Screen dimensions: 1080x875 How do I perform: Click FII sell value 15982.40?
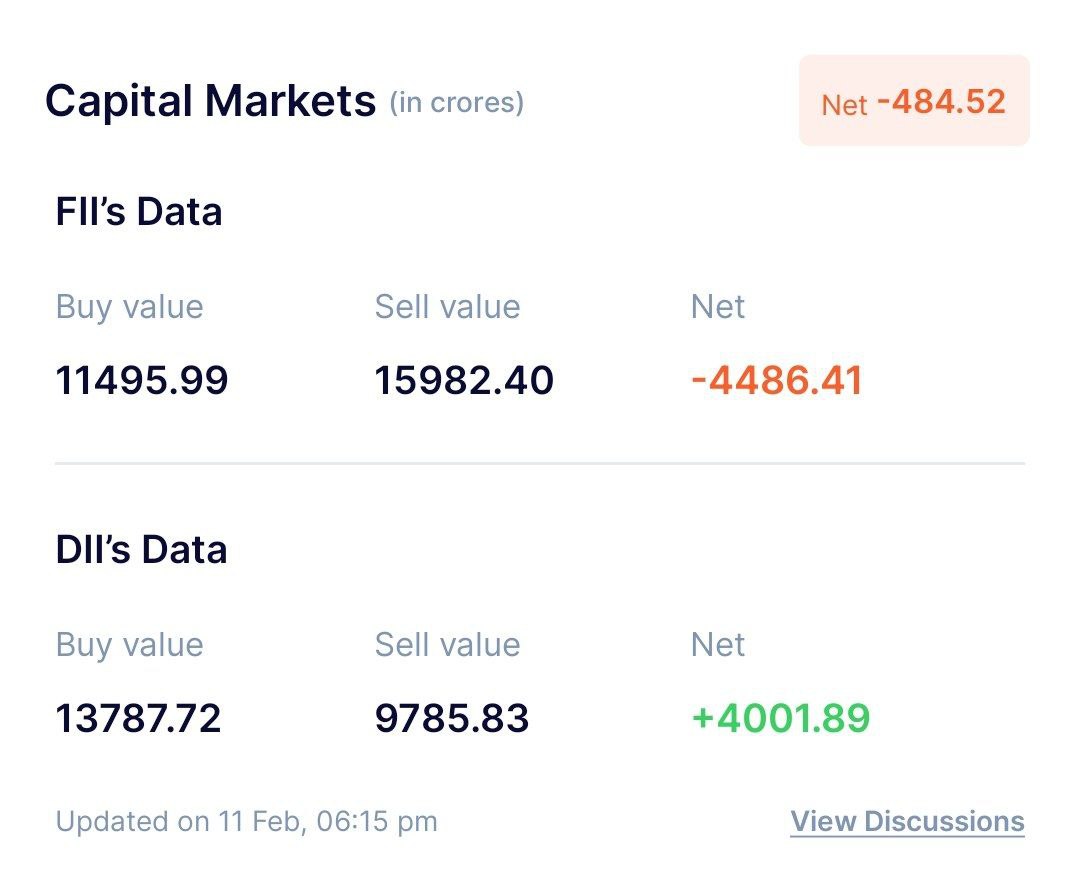tap(464, 380)
